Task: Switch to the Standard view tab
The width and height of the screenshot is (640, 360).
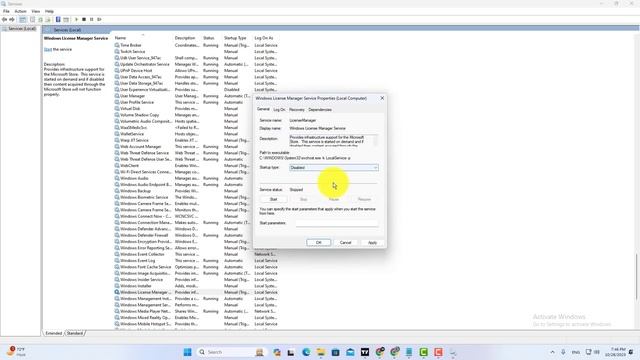Action: 75,333
